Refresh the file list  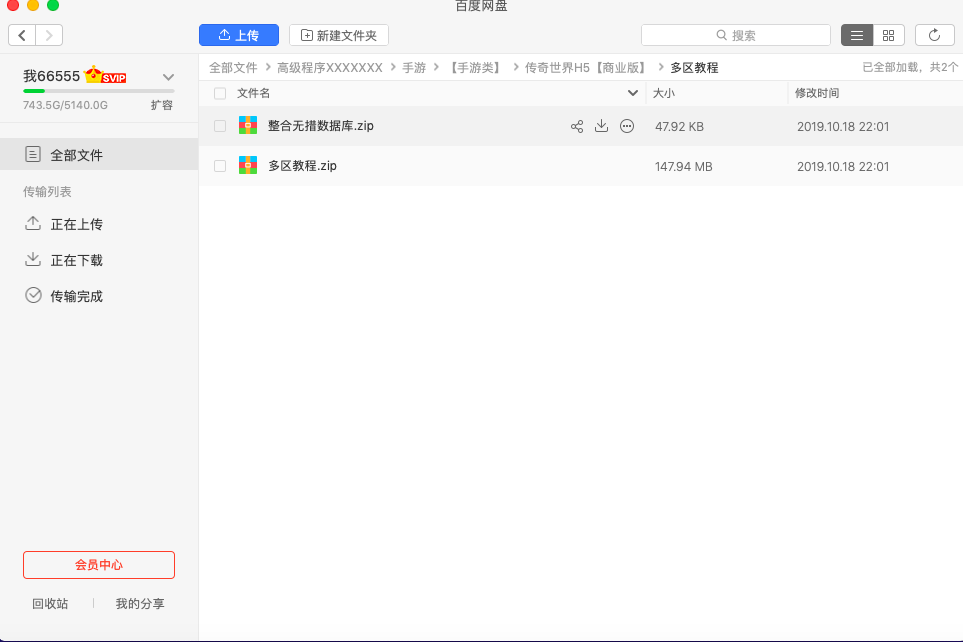pyautogui.click(x=934, y=35)
